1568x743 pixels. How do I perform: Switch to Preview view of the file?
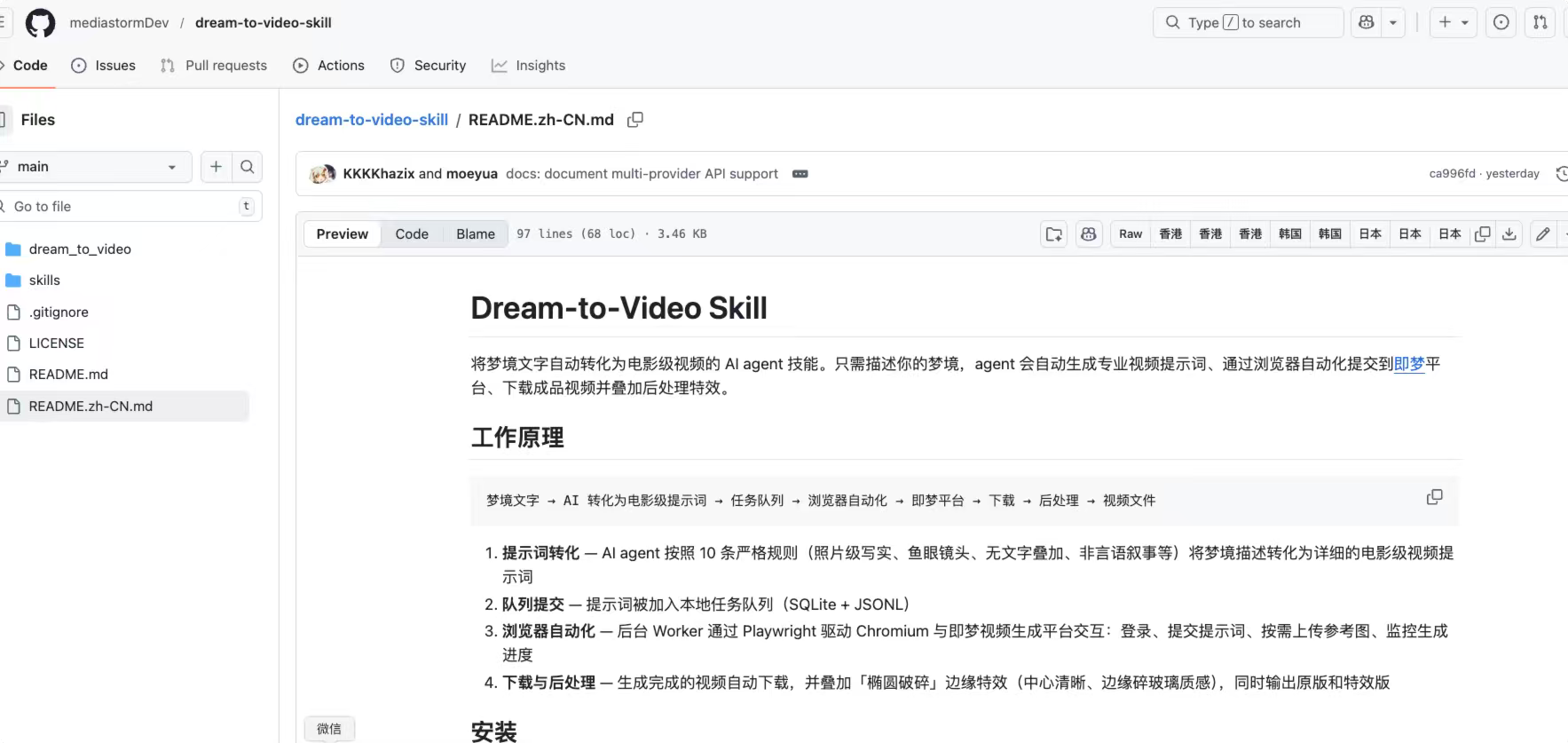342,234
